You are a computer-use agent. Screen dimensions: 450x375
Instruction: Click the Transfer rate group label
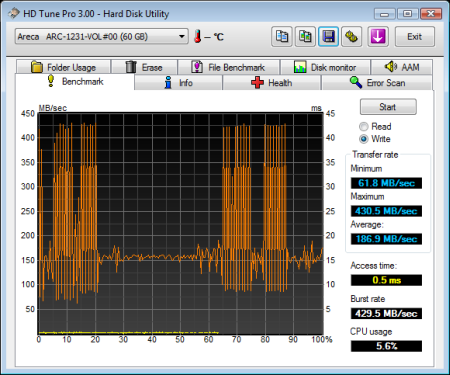point(375,155)
